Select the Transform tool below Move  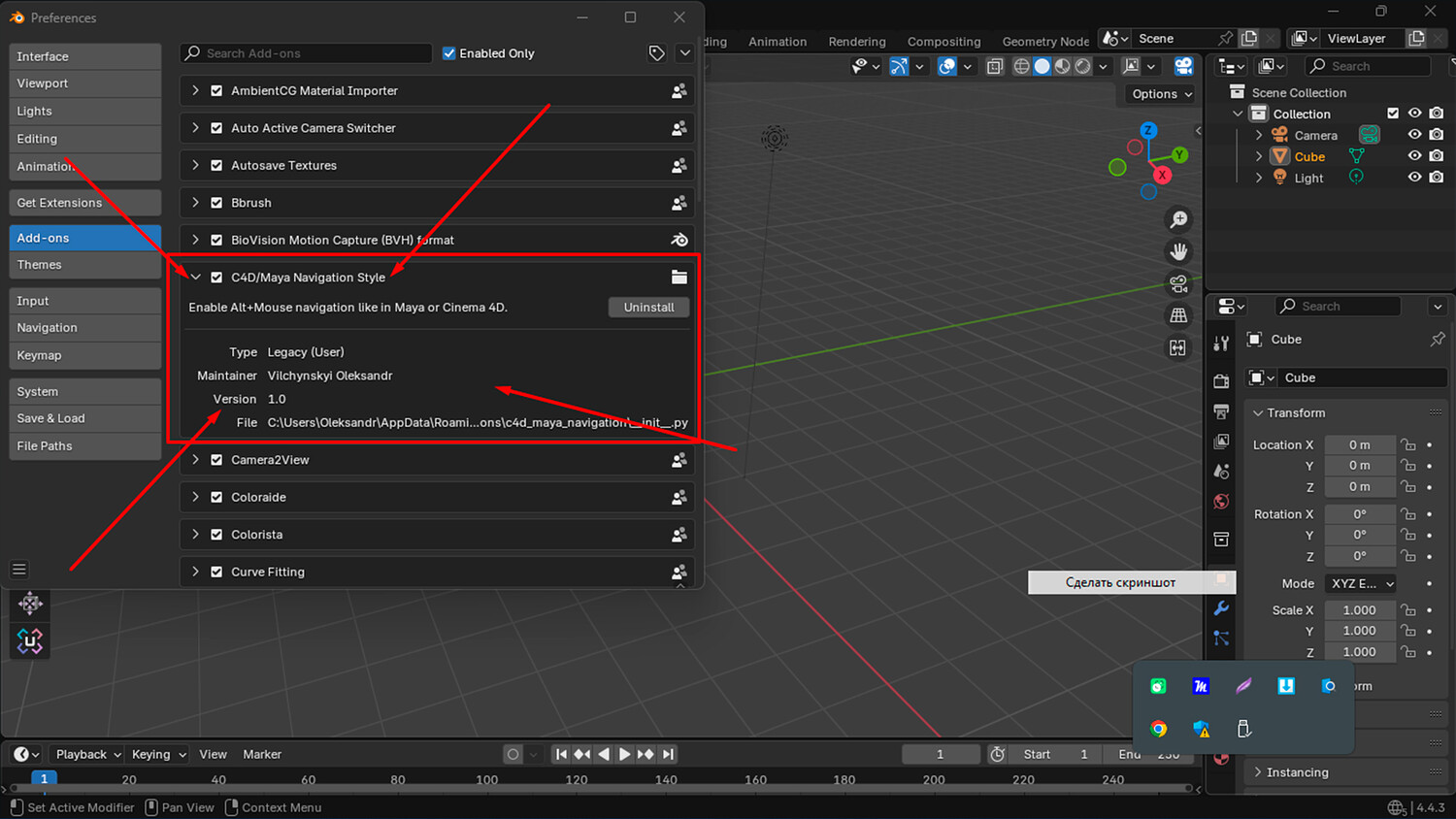[30, 640]
